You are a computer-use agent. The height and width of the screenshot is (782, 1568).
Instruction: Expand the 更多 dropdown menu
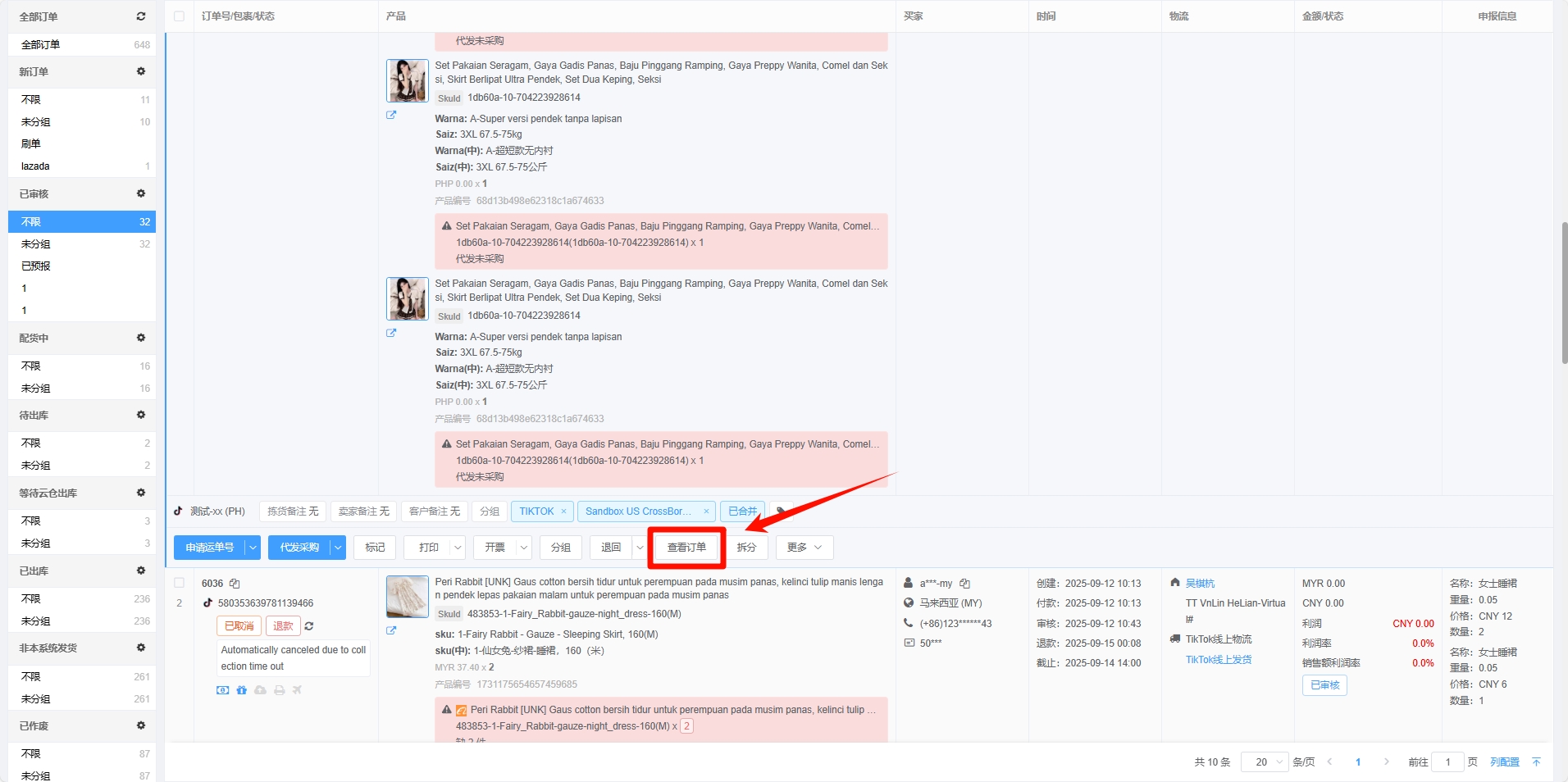point(805,548)
